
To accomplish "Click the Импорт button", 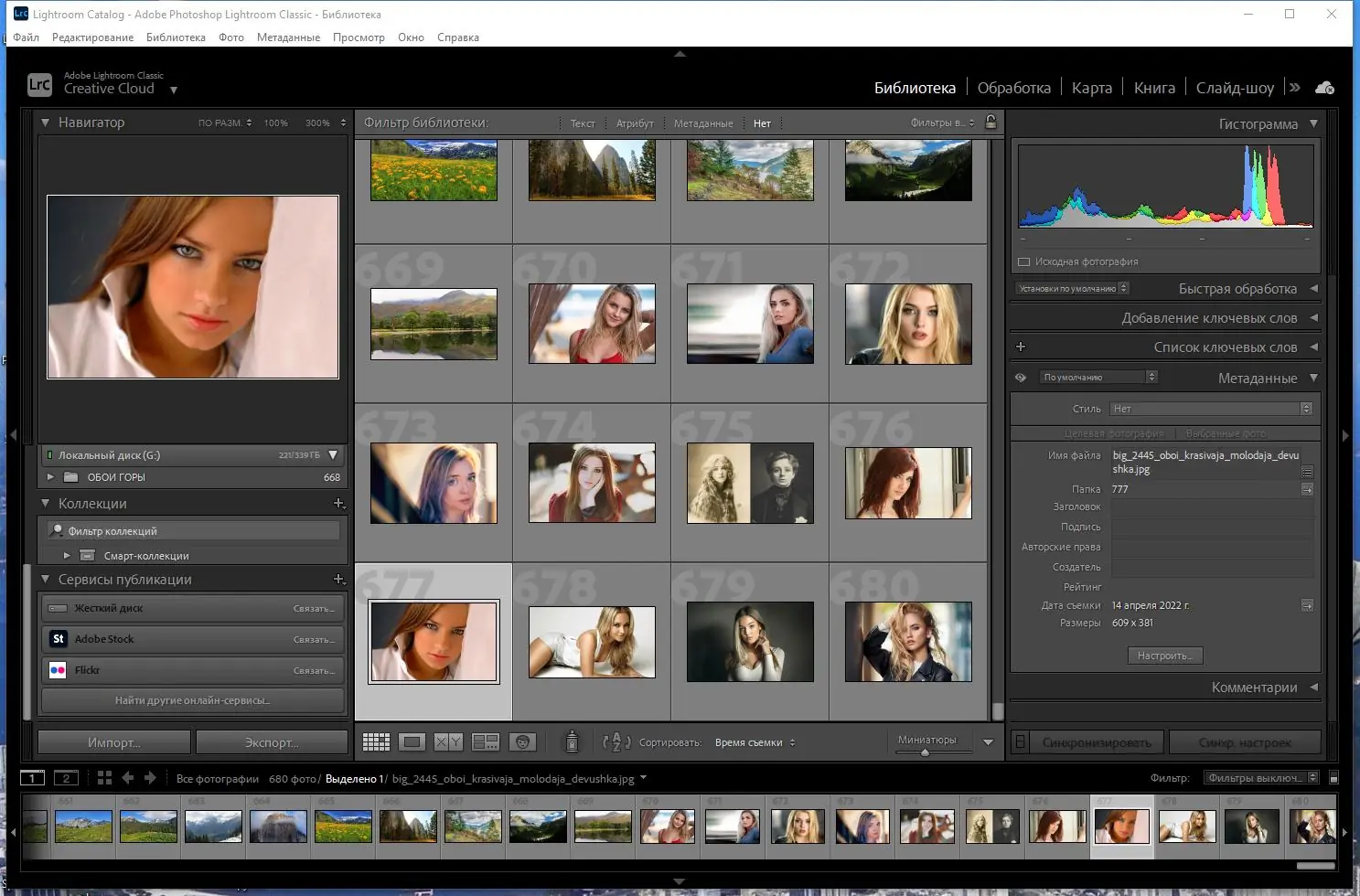I will 114,742.
